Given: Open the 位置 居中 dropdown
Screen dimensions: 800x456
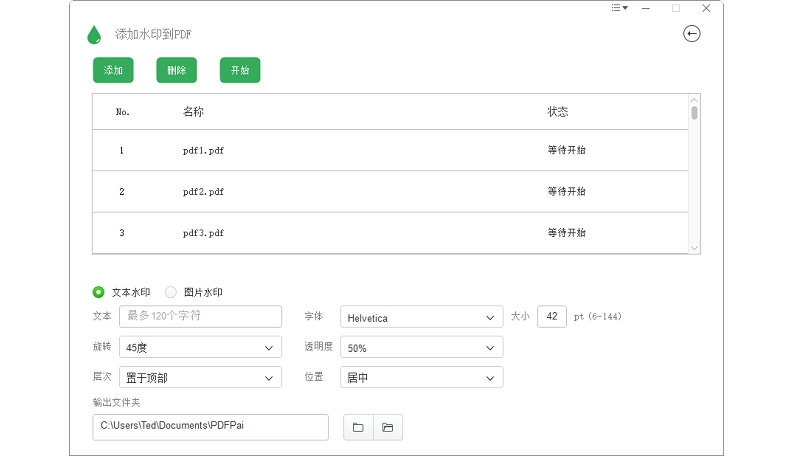Looking at the screenshot, I should [x=421, y=378].
